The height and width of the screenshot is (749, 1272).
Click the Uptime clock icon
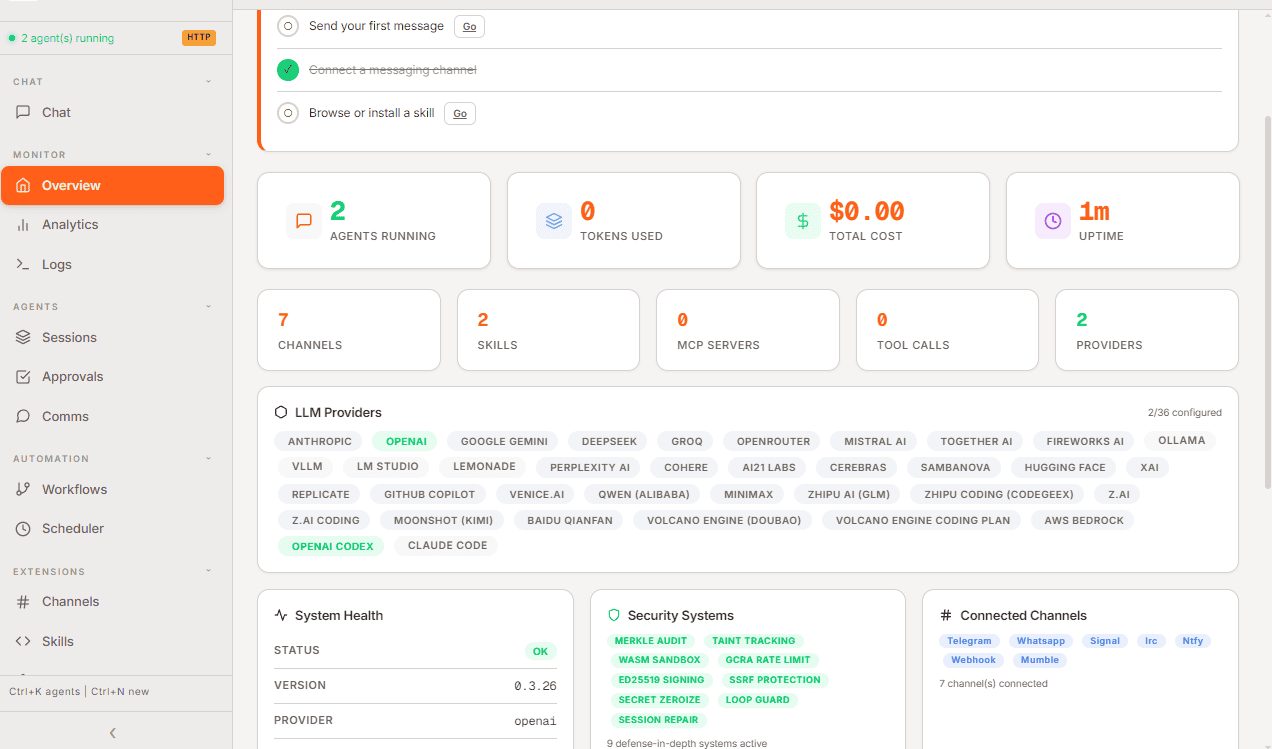(x=1053, y=221)
